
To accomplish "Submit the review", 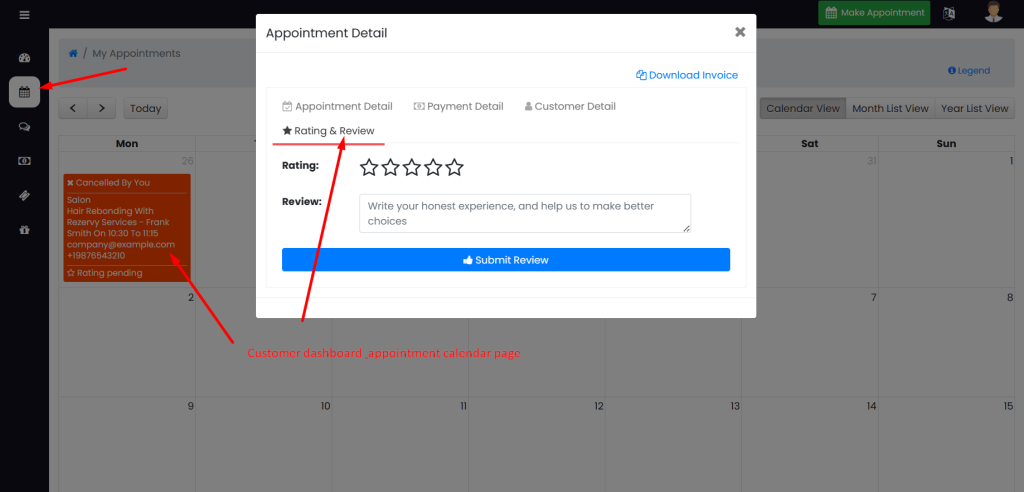I will click(x=505, y=259).
